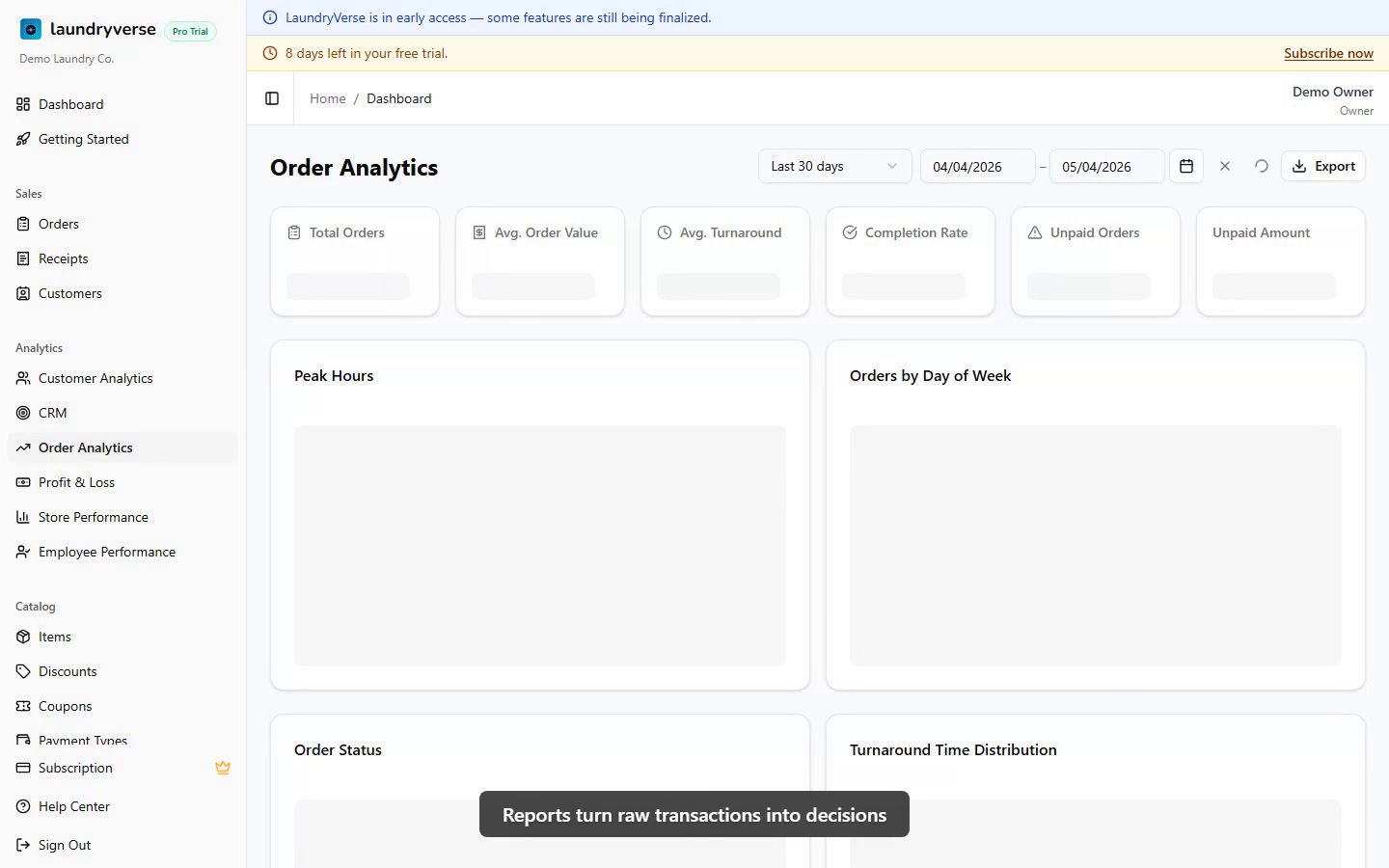Clear the date range with X icon

pos(1225,166)
